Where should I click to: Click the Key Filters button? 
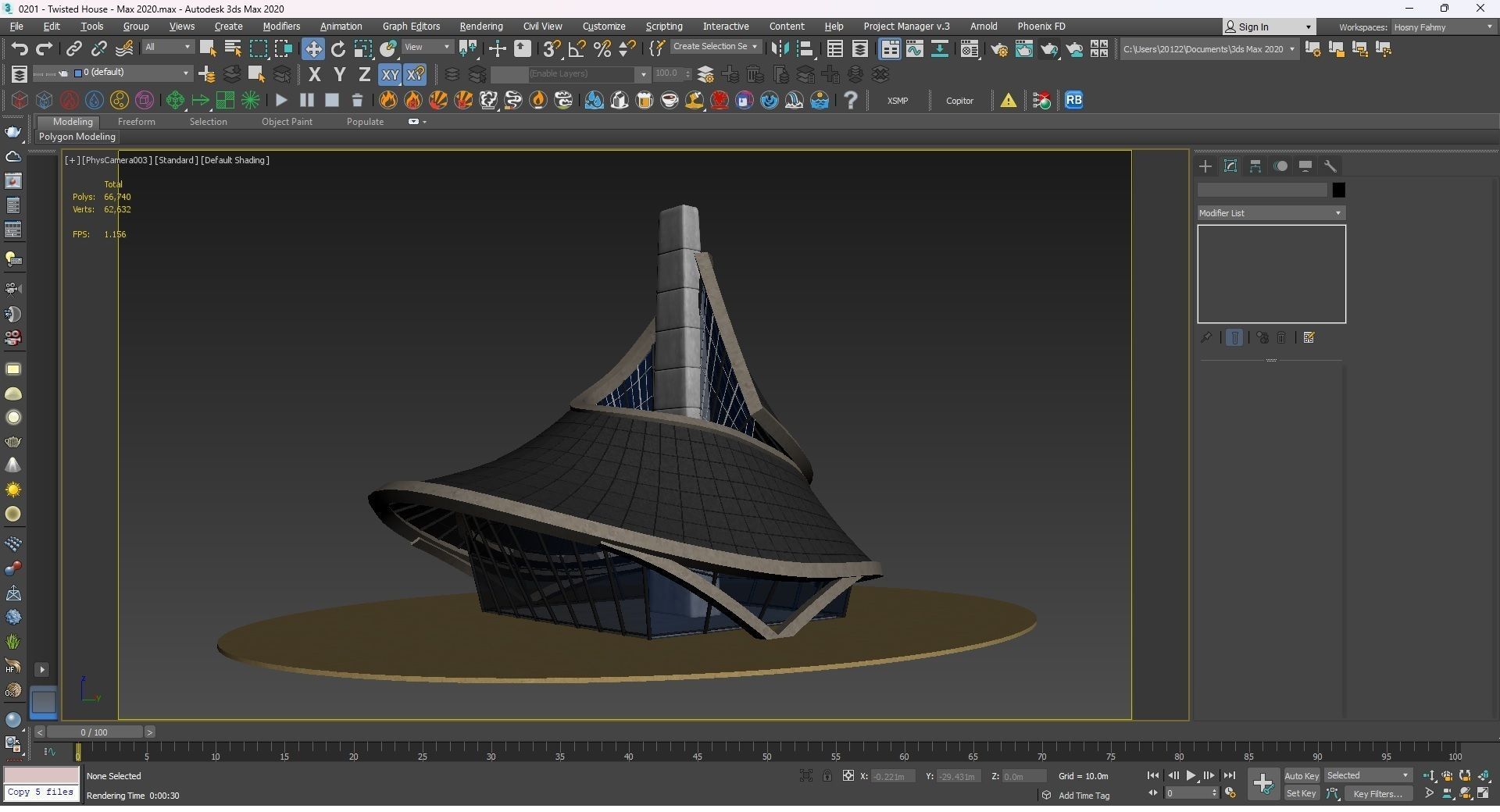[x=1377, y=793]
